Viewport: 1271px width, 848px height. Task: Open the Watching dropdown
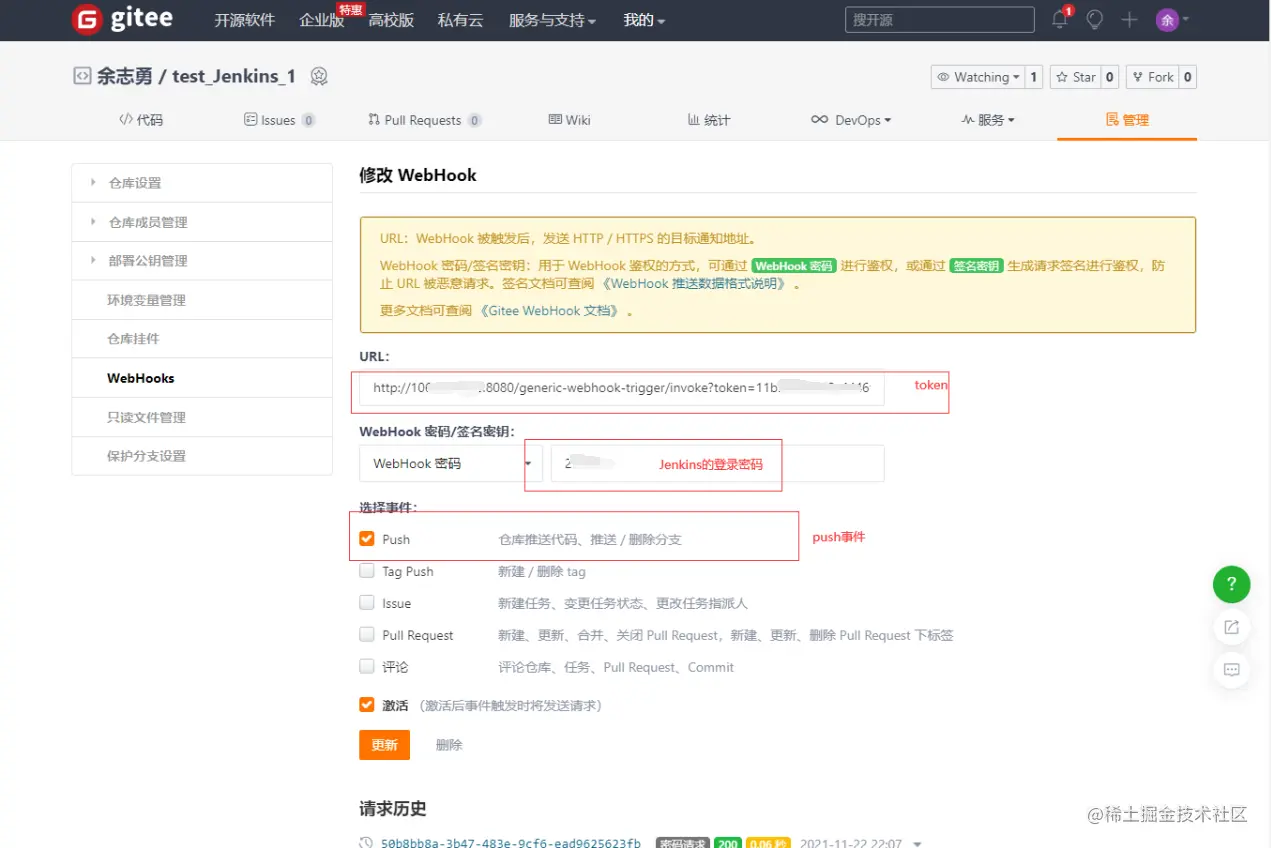coord(978,77)
